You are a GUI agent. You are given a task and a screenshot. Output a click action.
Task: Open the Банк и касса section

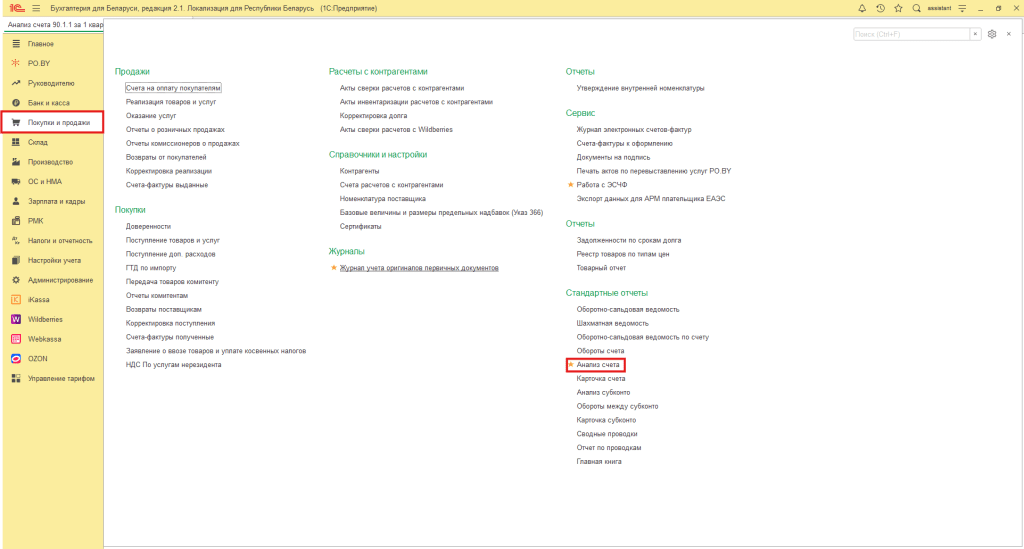pos(48,103)
